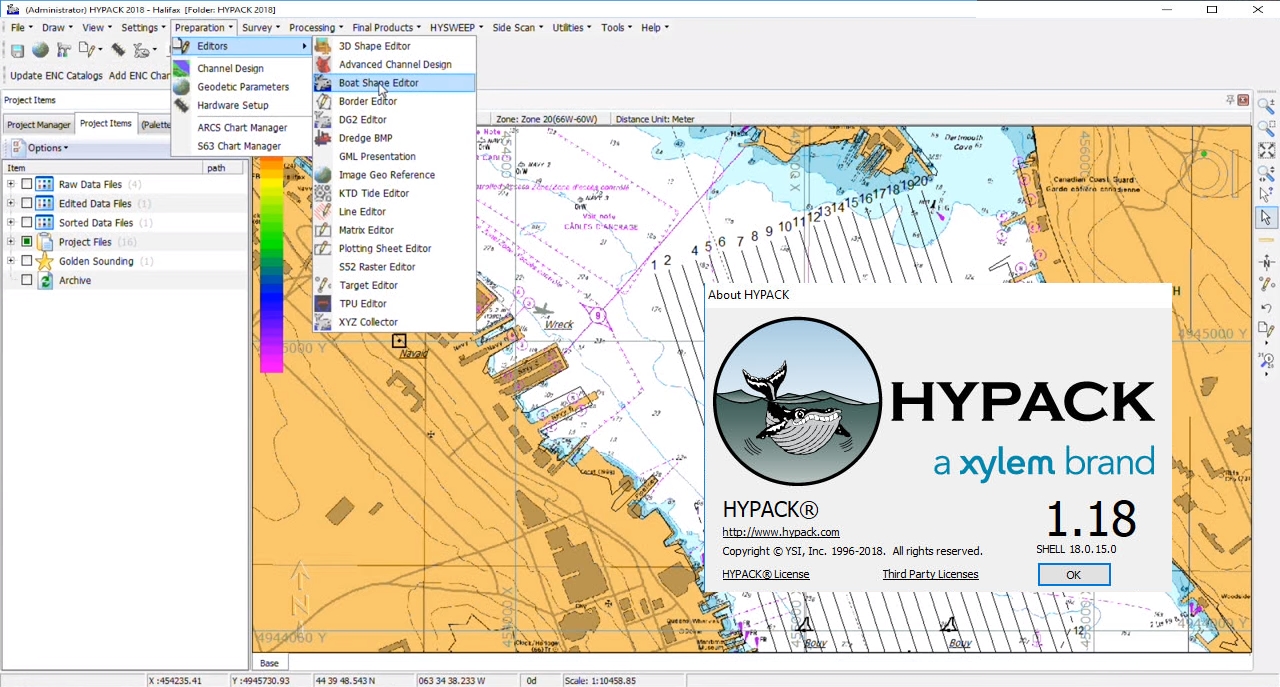Viewport: 1280px width, 687px height.
Task: Click the globe geodetic toolbar icon
Action: pos(40,50)
